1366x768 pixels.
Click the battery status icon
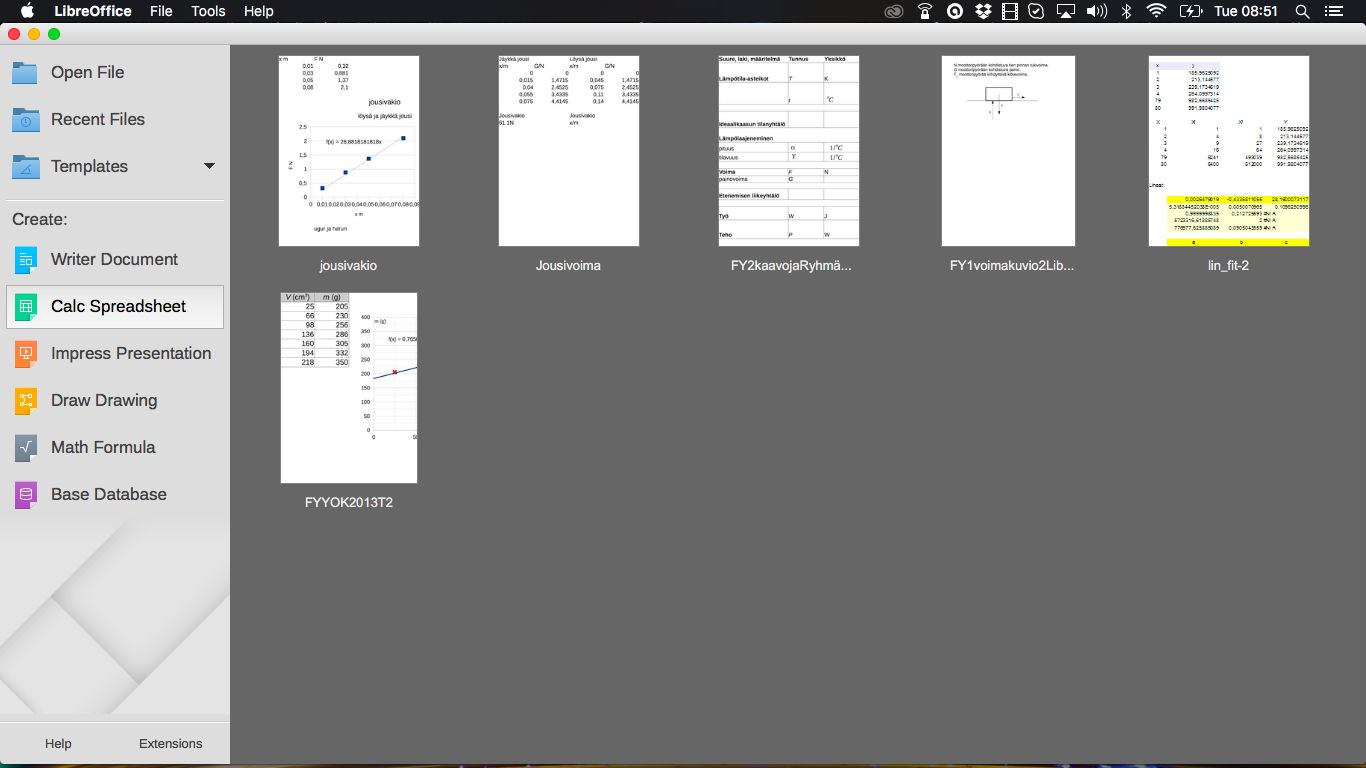(1191, 11)
